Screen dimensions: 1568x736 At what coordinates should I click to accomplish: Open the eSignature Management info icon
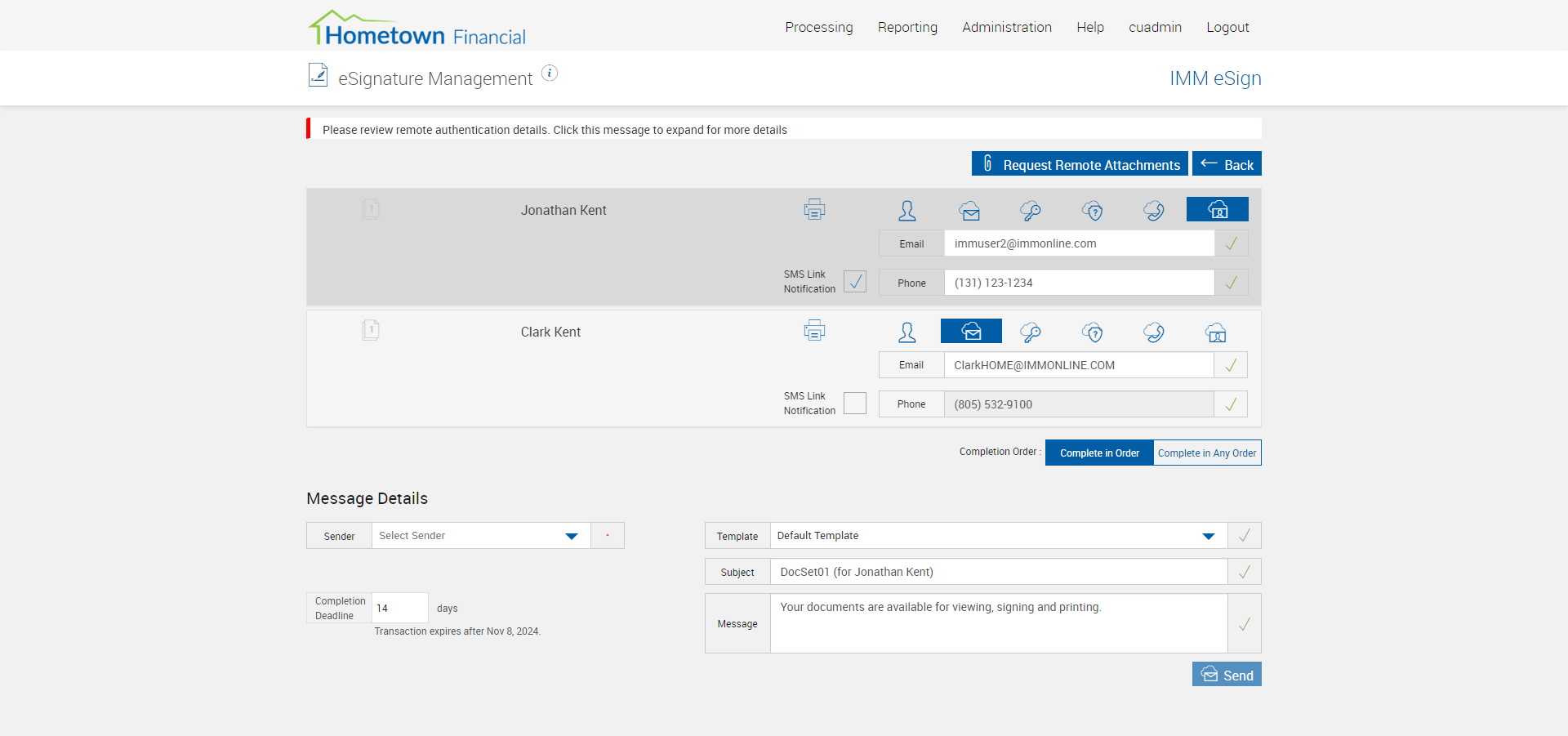[550, 74]
